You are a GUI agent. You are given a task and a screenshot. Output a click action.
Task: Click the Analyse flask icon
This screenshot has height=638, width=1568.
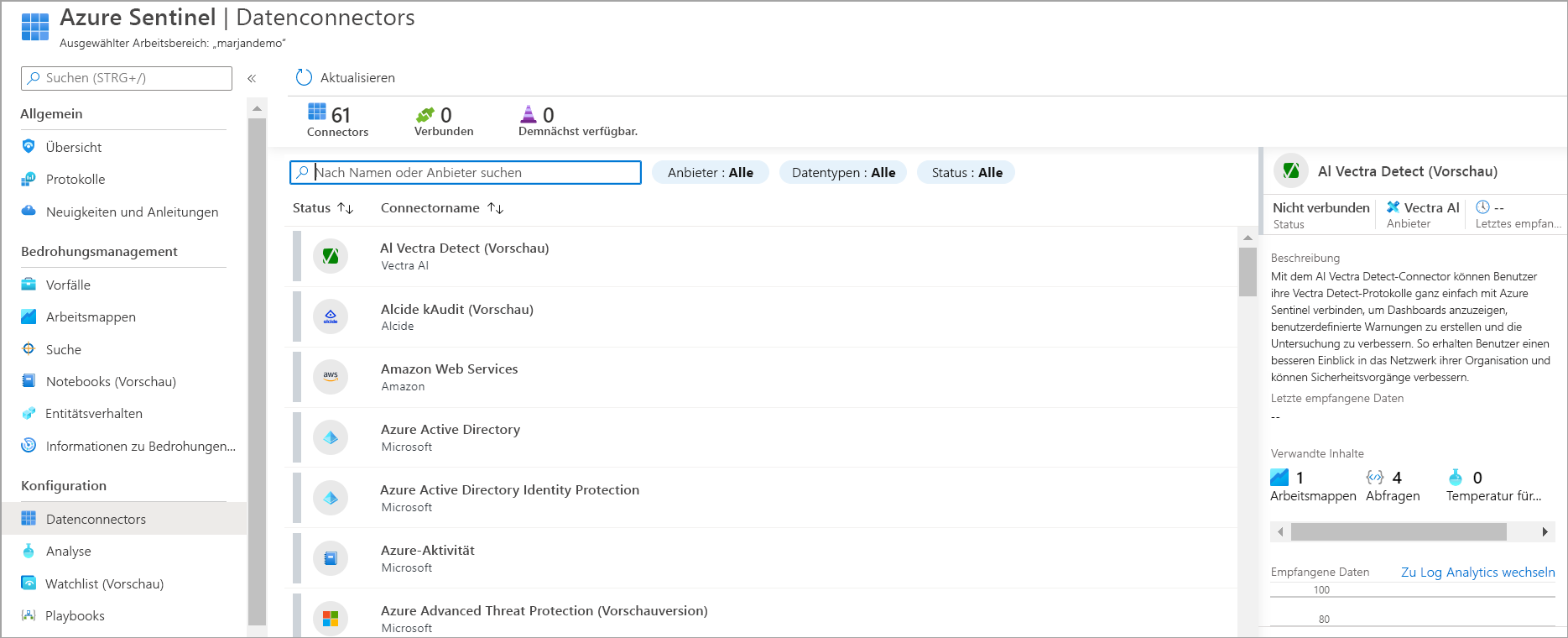tap(29, 551)
